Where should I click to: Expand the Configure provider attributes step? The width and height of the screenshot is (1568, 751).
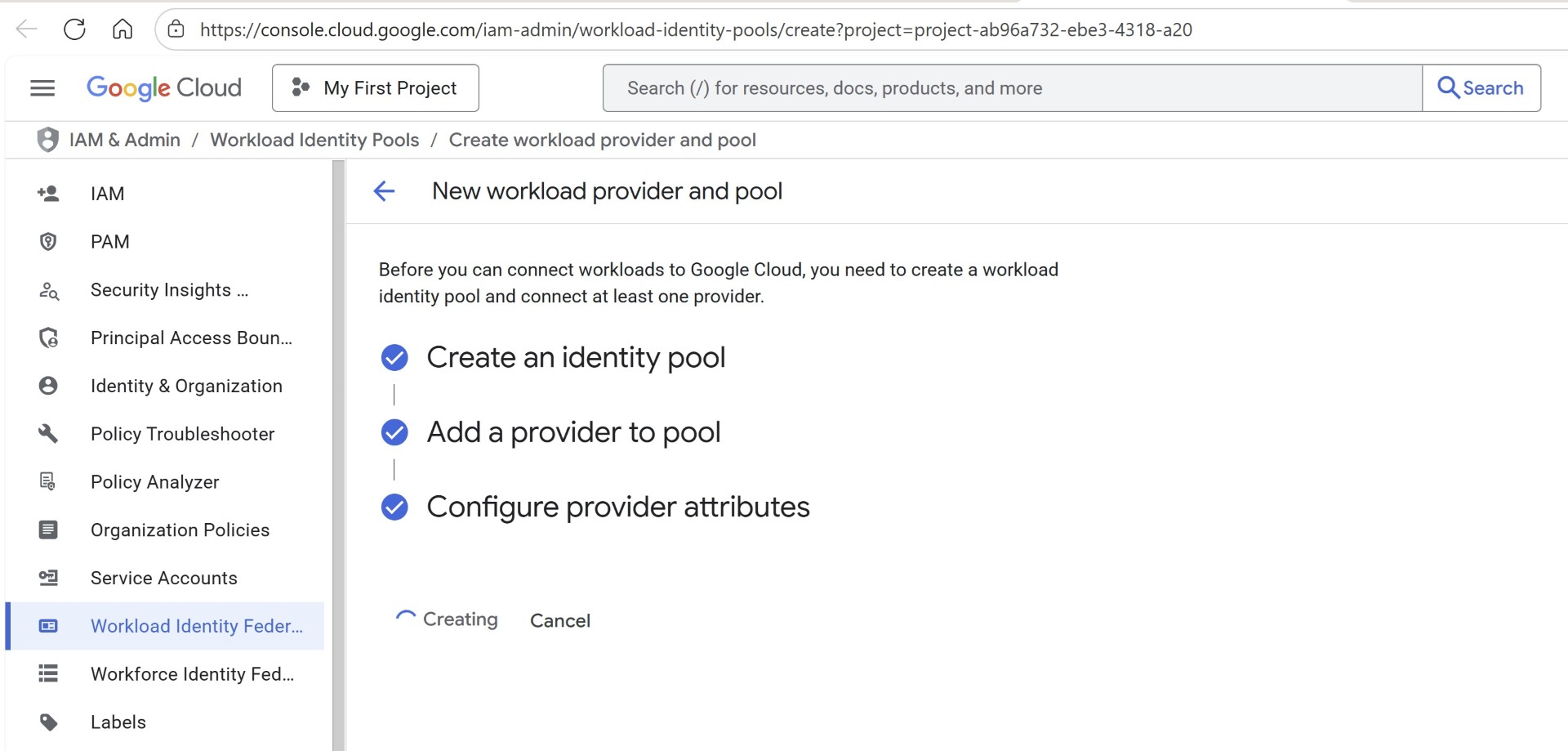coord(618,507)
